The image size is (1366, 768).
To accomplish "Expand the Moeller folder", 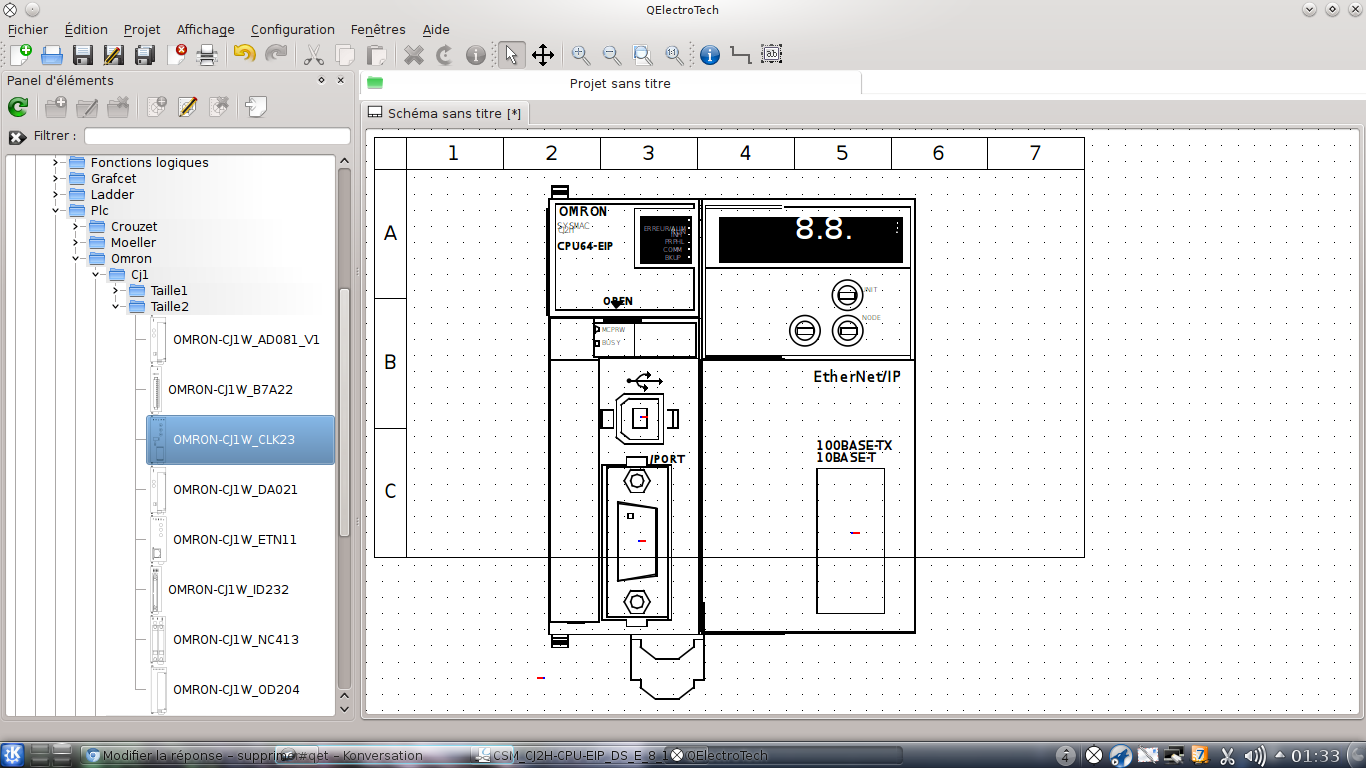I will click(x=75, y=242).
